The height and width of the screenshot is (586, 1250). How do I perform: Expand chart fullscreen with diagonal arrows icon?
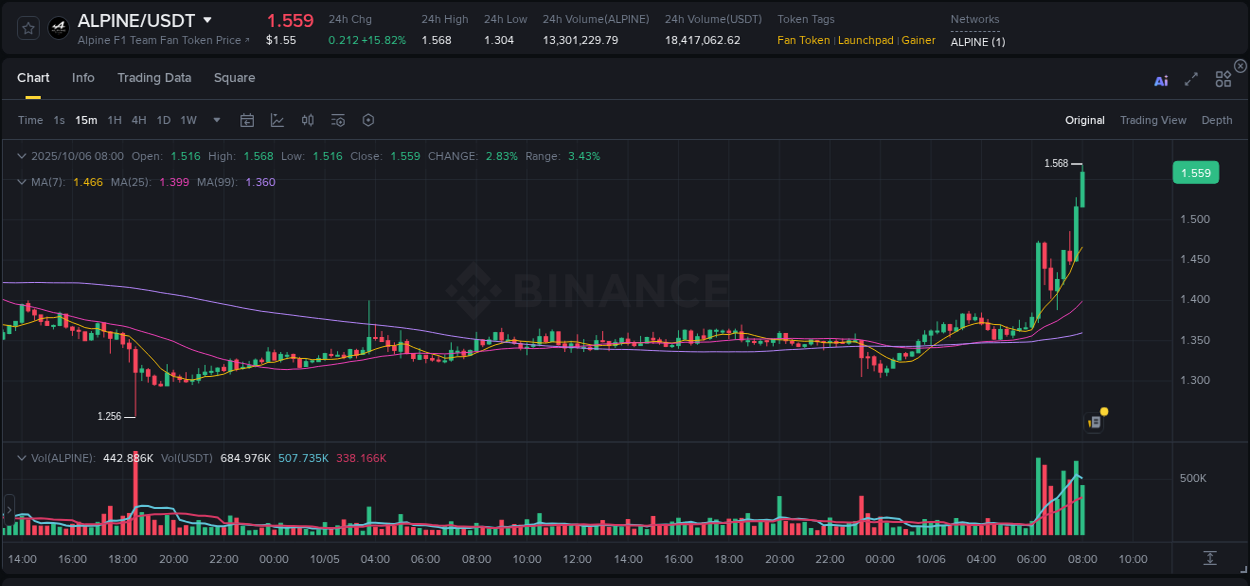click(x=1191, y=78)
